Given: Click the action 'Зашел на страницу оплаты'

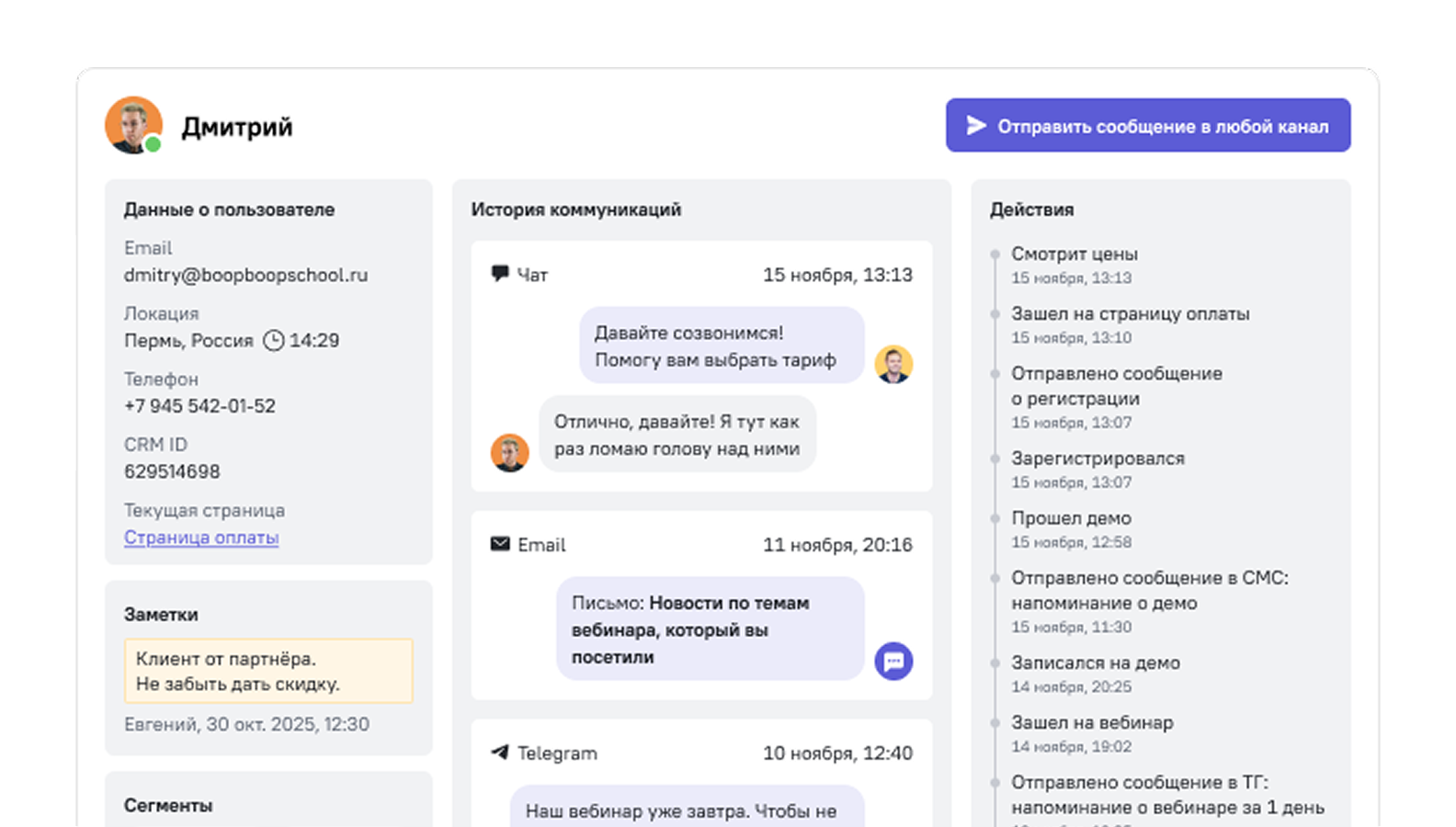Looking at the screenshot, I should coord(1131,313).
